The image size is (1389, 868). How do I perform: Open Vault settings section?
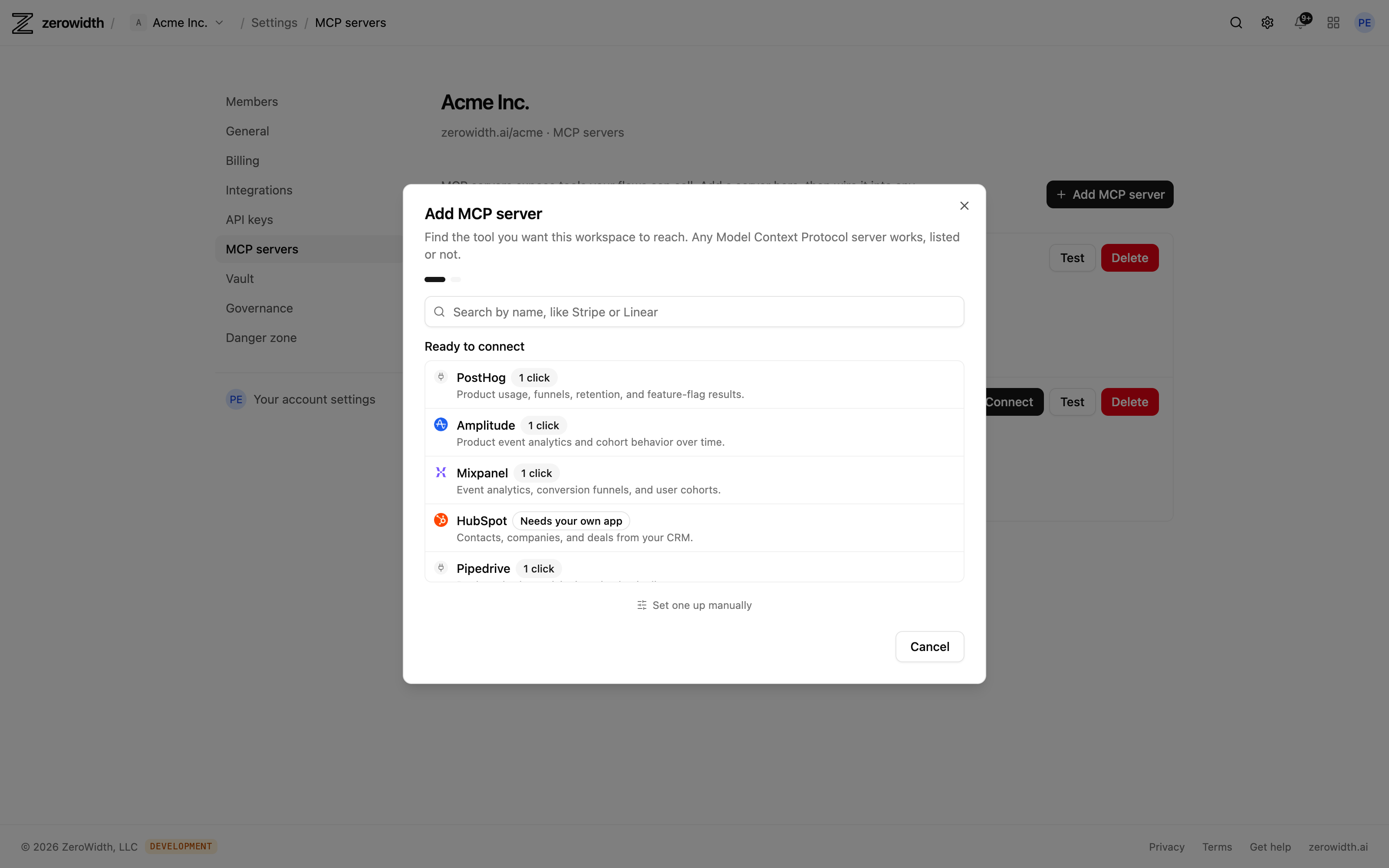coord(239,279)
